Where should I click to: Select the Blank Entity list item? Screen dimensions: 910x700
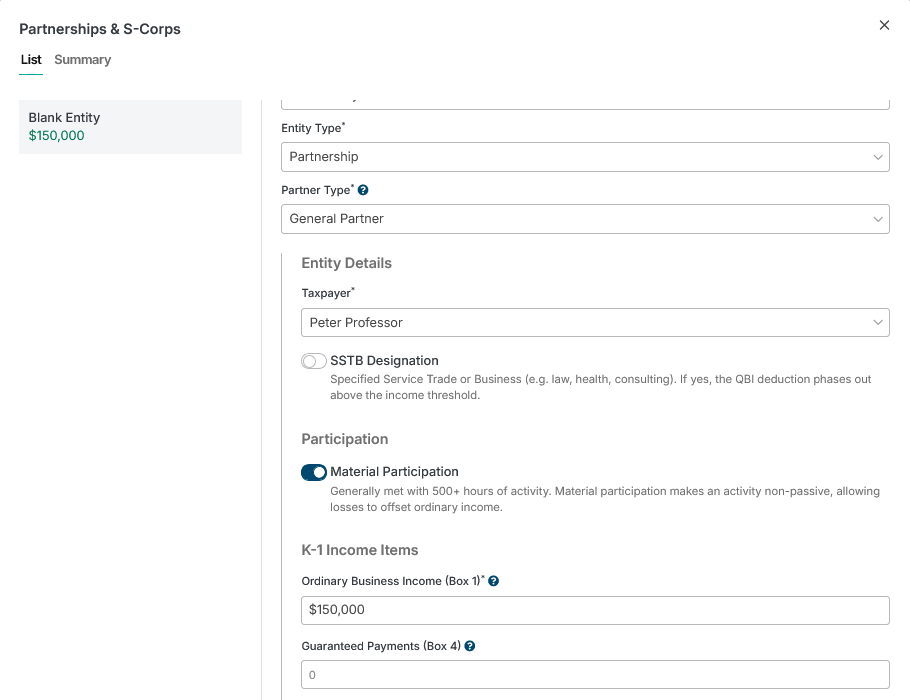click(131, 127)
